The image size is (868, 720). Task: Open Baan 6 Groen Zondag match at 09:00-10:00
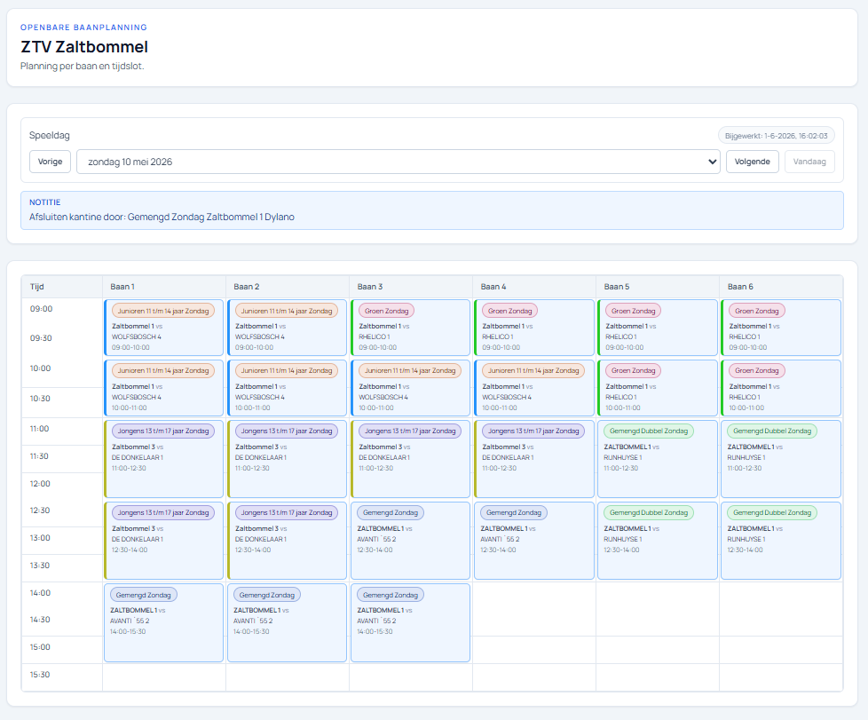pos(781,328)
